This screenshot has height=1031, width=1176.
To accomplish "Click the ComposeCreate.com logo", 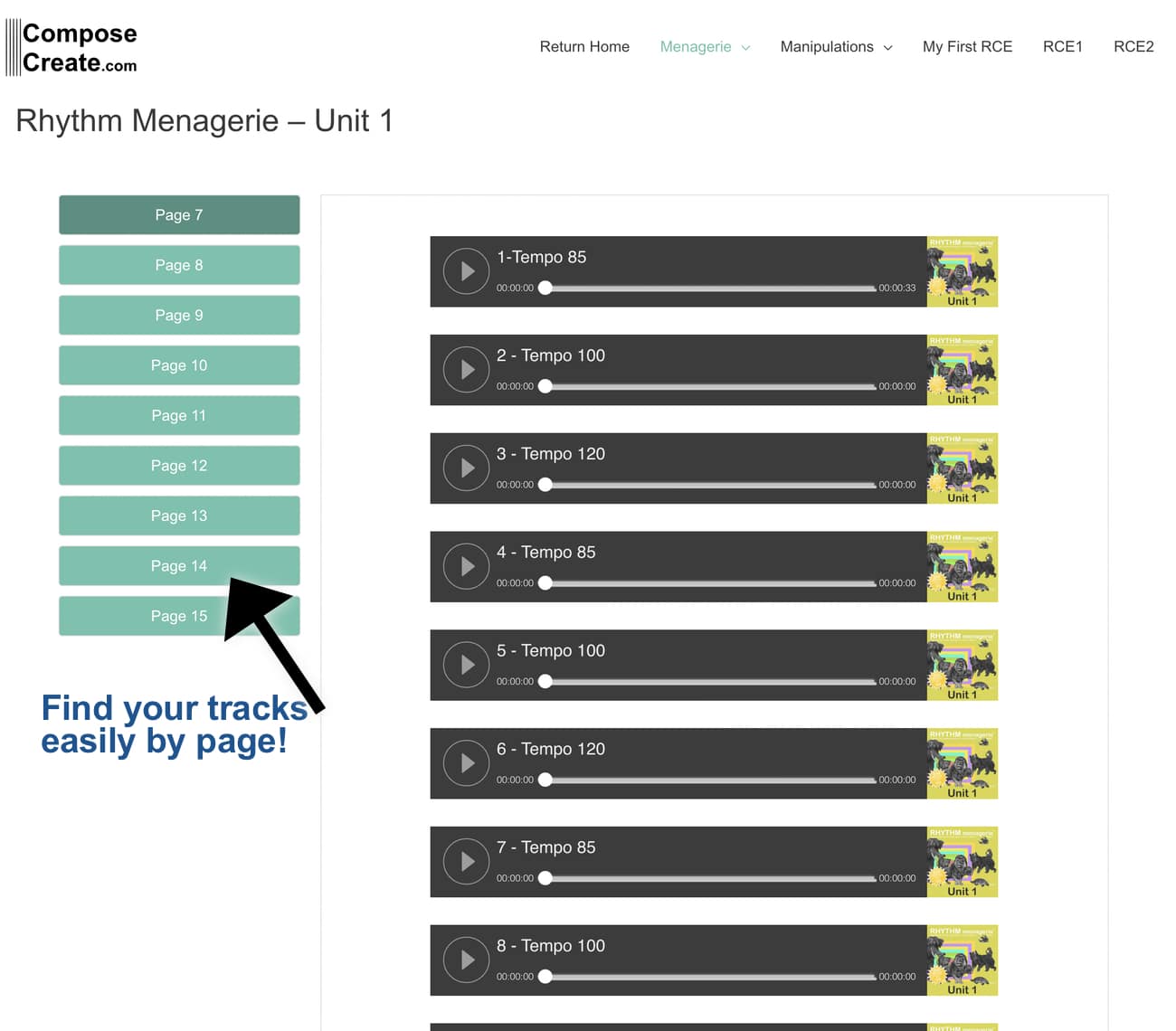I will (71, 45).
